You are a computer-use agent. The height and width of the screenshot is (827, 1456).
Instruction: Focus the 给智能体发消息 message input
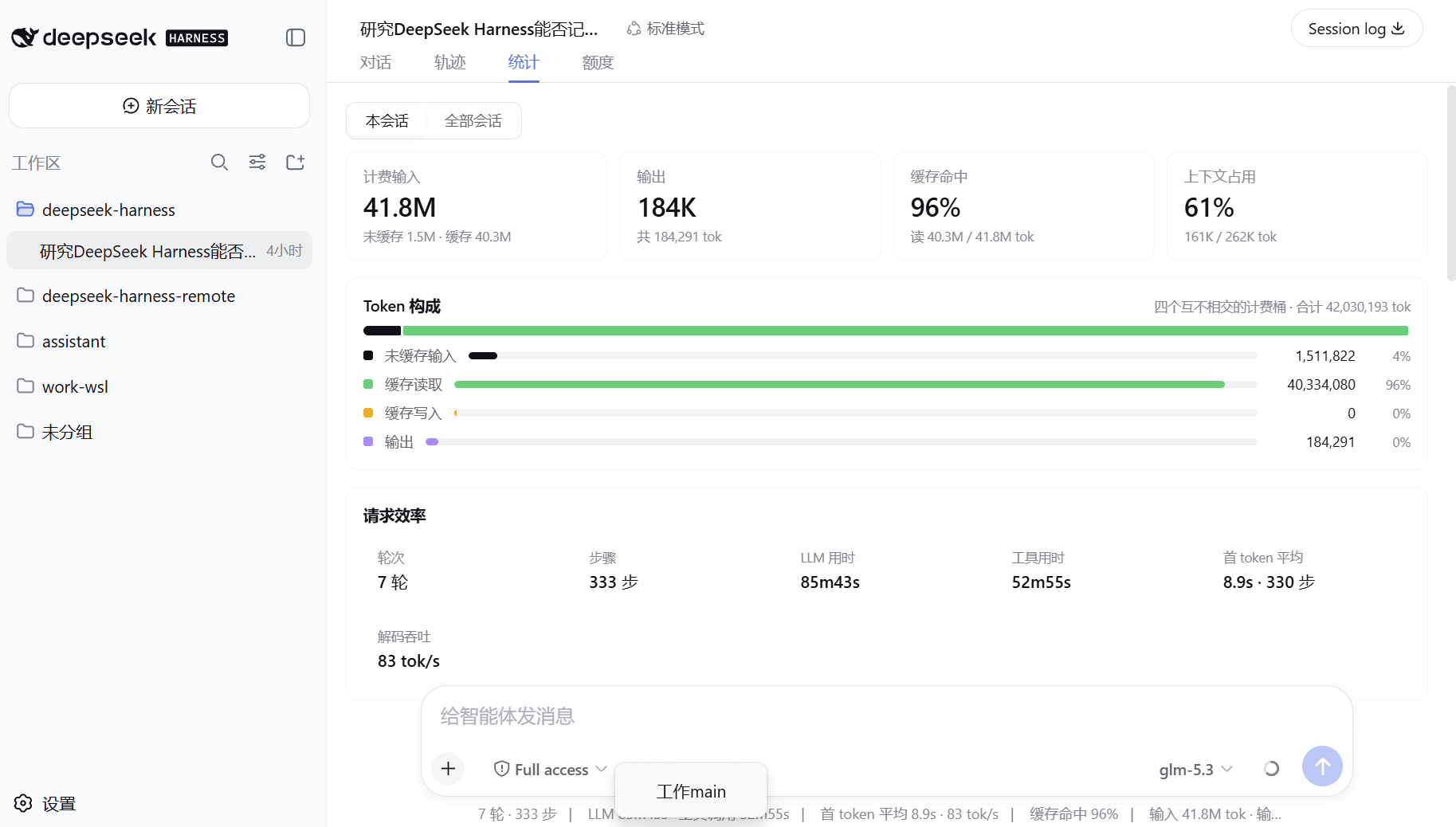pos(886,716)
